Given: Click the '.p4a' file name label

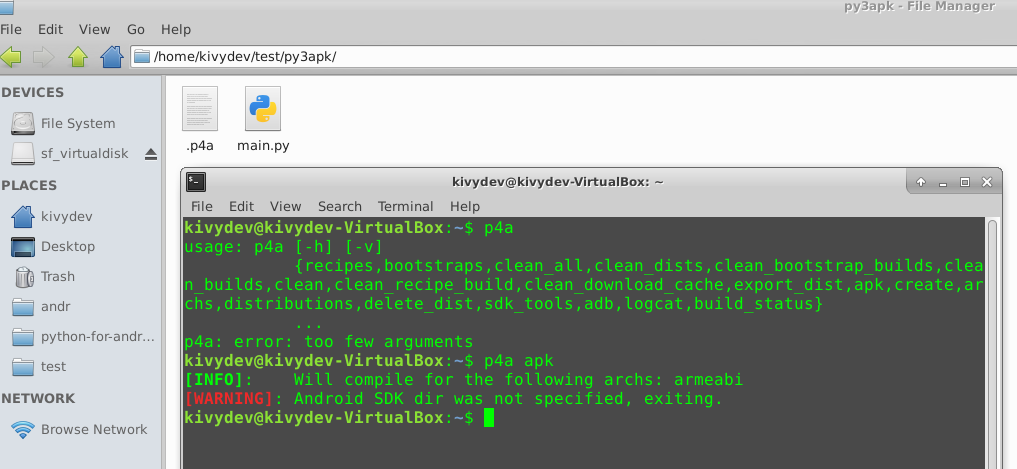Looking at the screenshot, I should pos(200,145).
